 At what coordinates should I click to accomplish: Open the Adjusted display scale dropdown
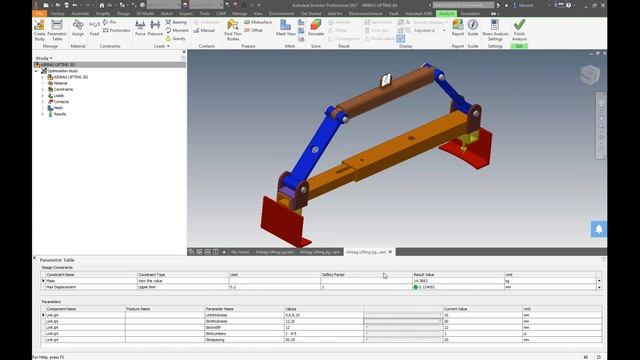coord(444,30)
